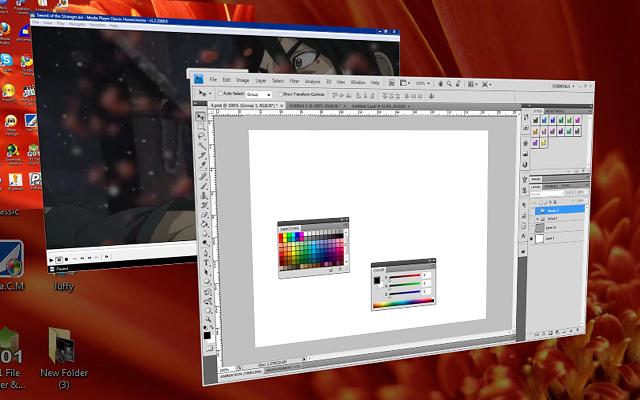Image resolution: width=640 pixels, height=400 pixels.
Task: Enable the Auto-Select checkbox
Action: click(220, 93)
